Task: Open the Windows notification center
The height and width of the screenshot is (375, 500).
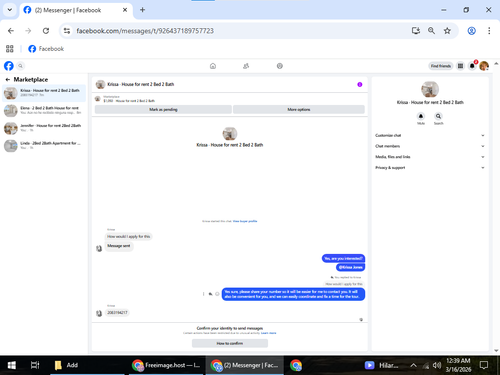Action: coord(484,365)
